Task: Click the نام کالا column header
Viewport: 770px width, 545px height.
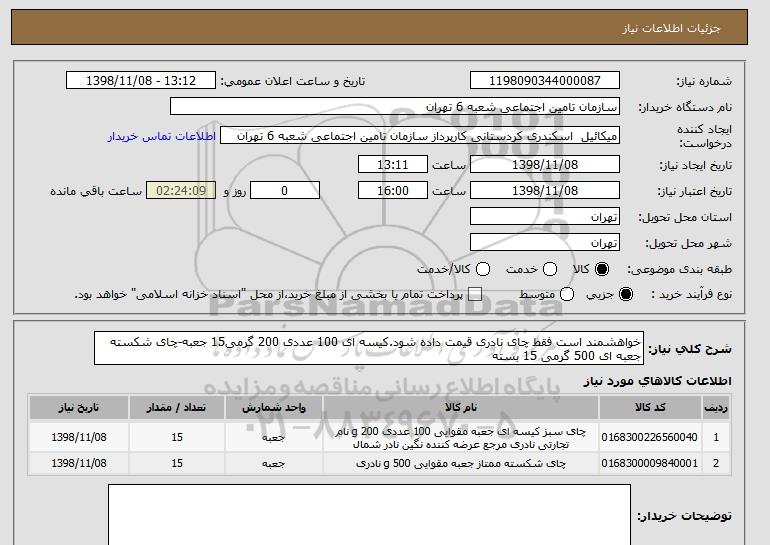Action: point(461,408)
